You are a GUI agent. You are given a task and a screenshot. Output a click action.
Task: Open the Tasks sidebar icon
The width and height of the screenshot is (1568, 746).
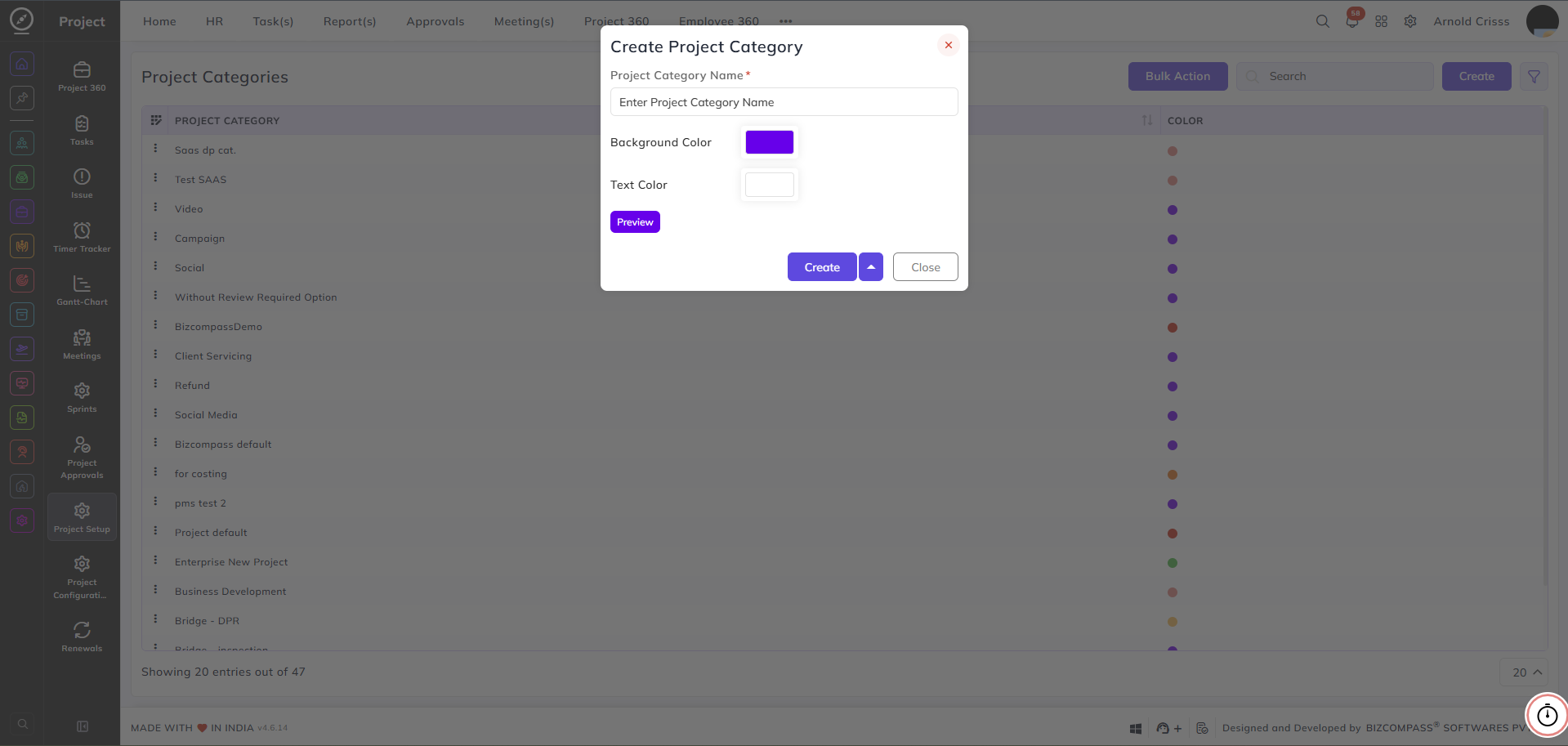point(82,131)
